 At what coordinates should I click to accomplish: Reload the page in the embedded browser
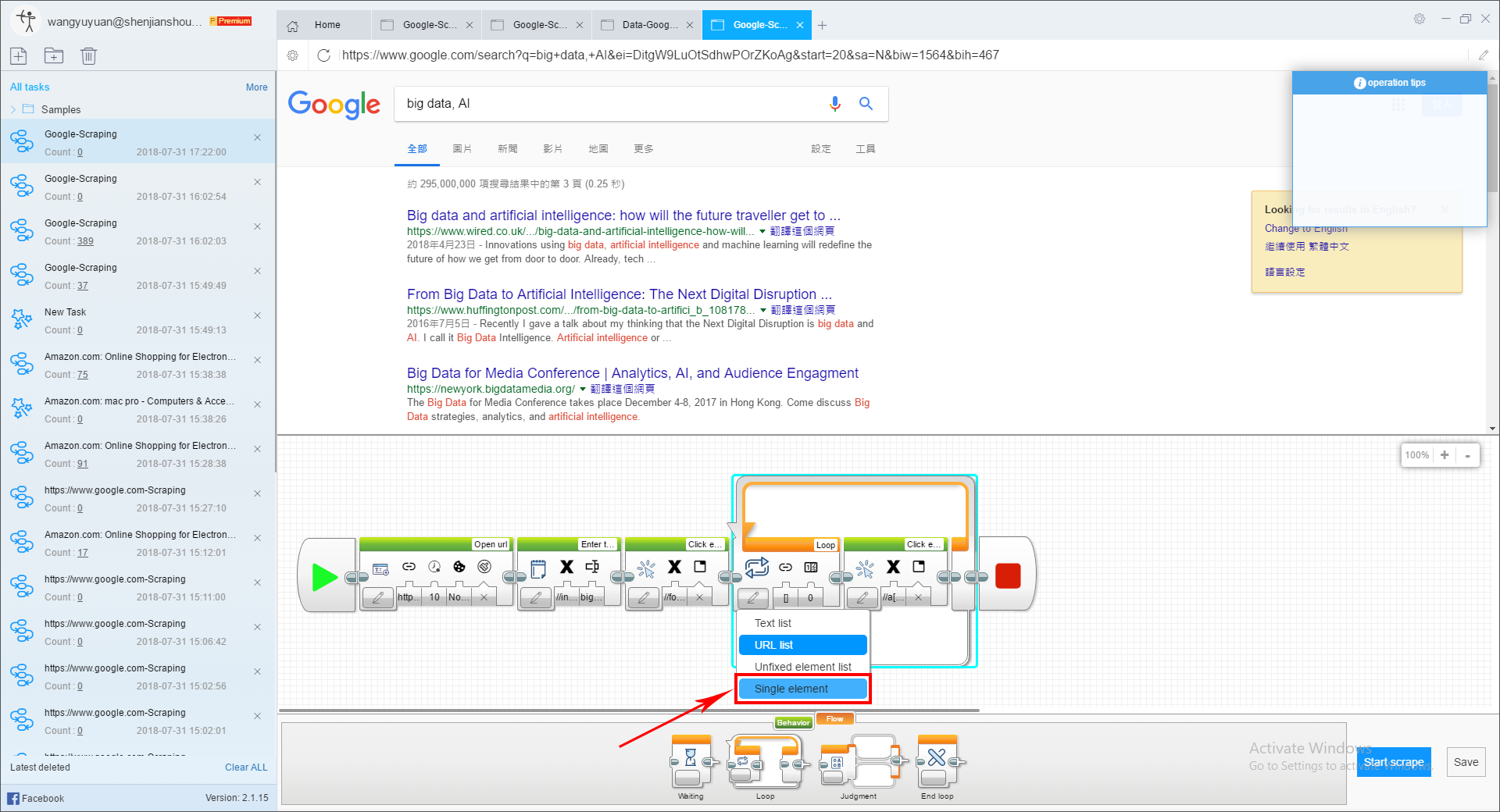coord(323,55)
